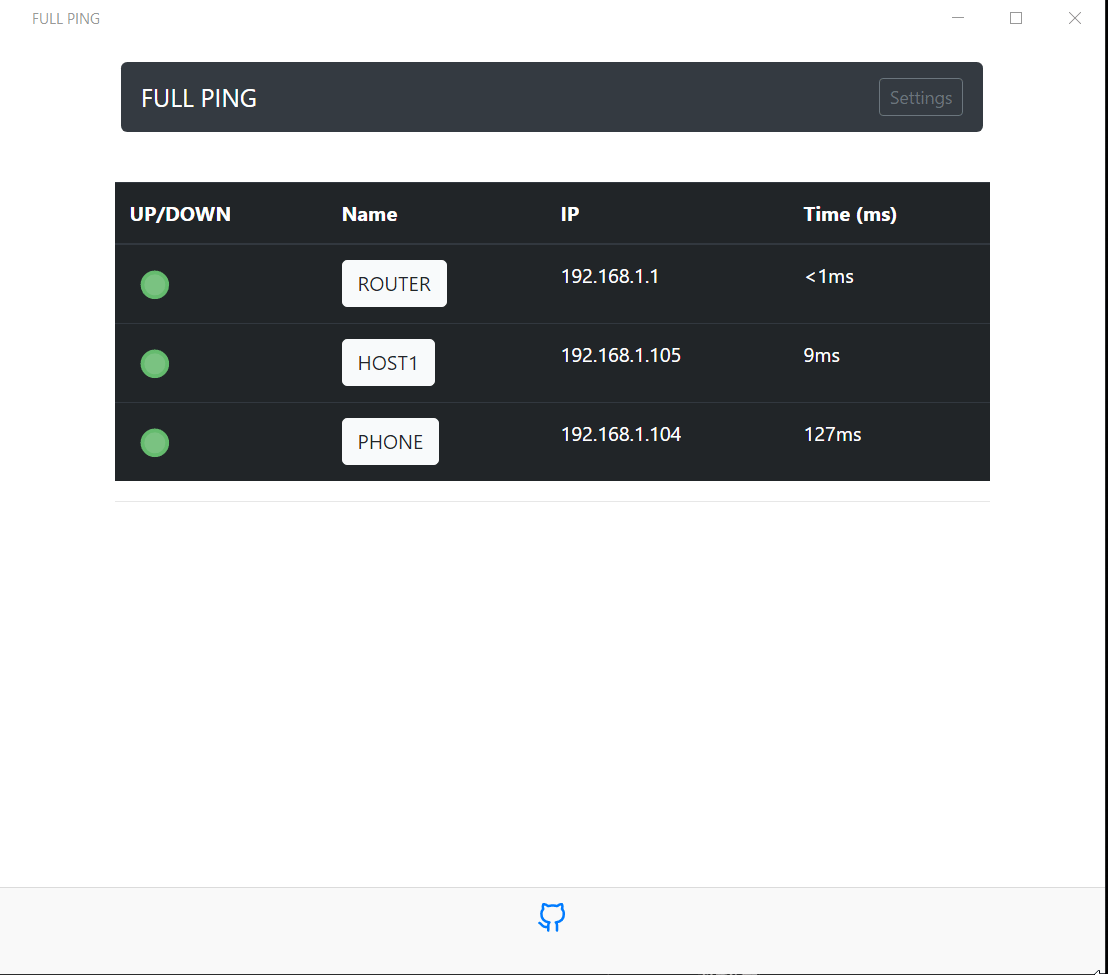Click the IP address 192.168.1.1
Image resolution: width=1108 pixels, height=975 pixels.
(x=610, y=276)
